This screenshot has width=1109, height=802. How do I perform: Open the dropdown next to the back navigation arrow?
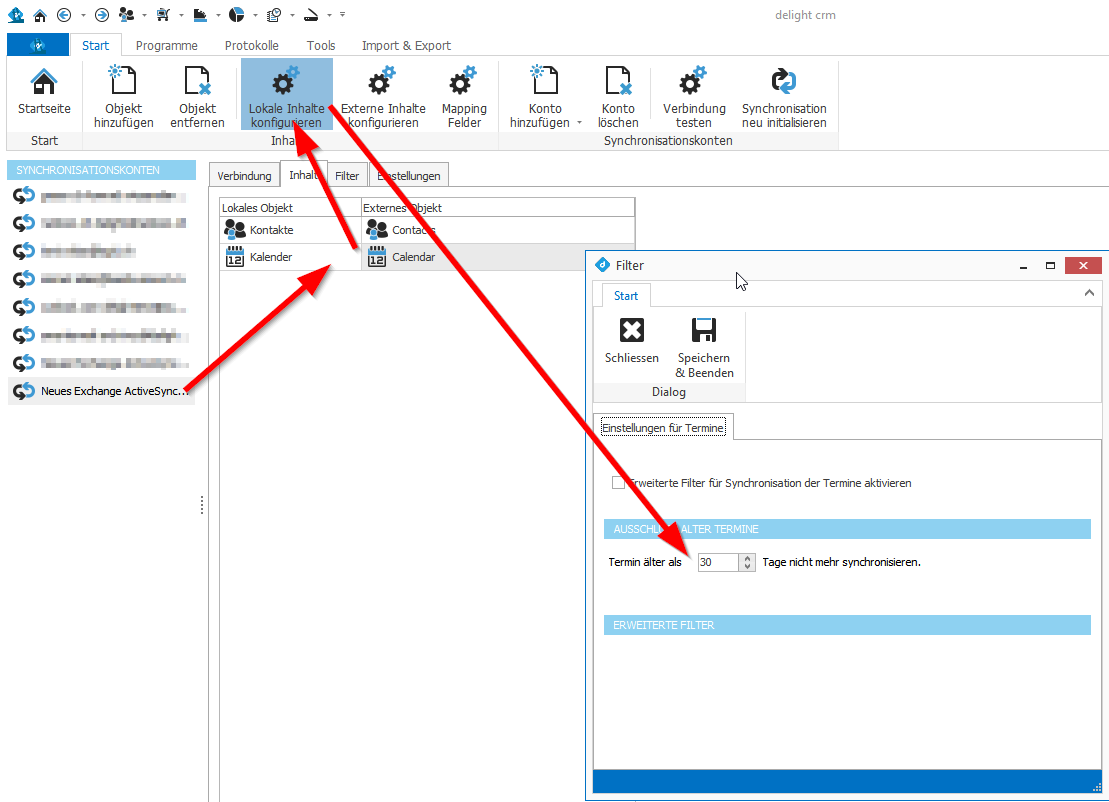click(83, 15)
